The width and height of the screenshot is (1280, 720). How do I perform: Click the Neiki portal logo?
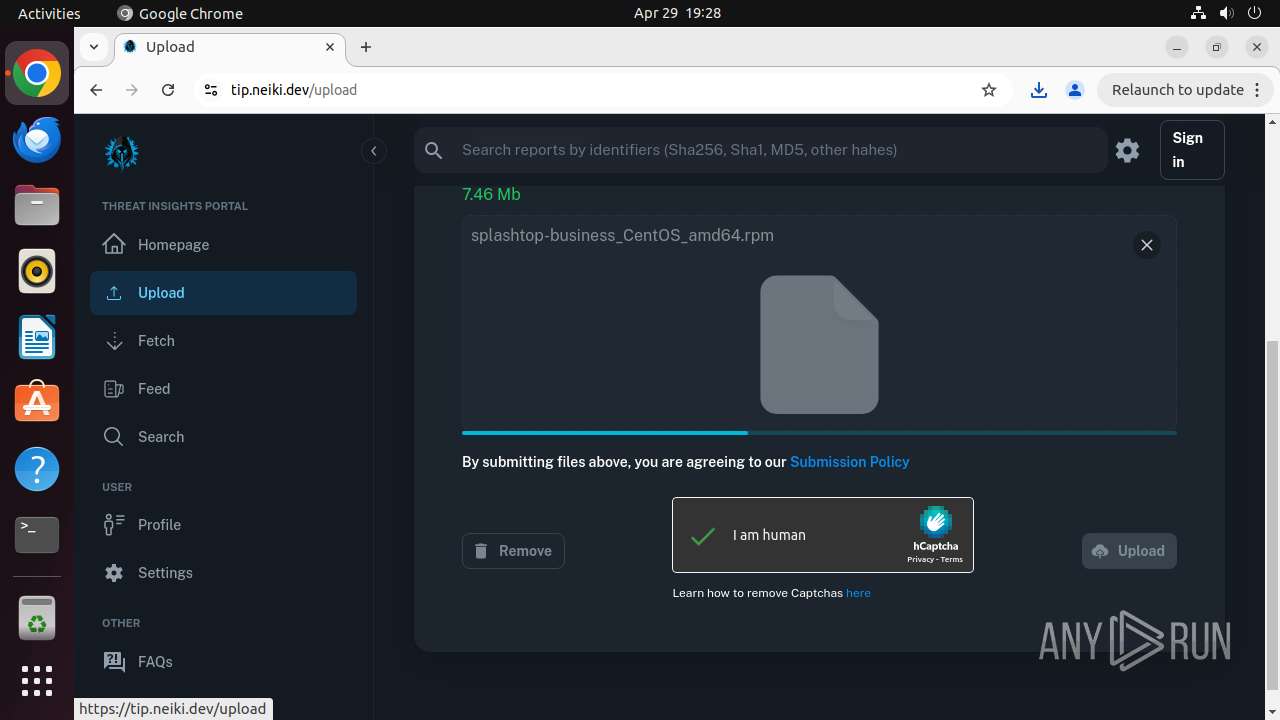122,153
